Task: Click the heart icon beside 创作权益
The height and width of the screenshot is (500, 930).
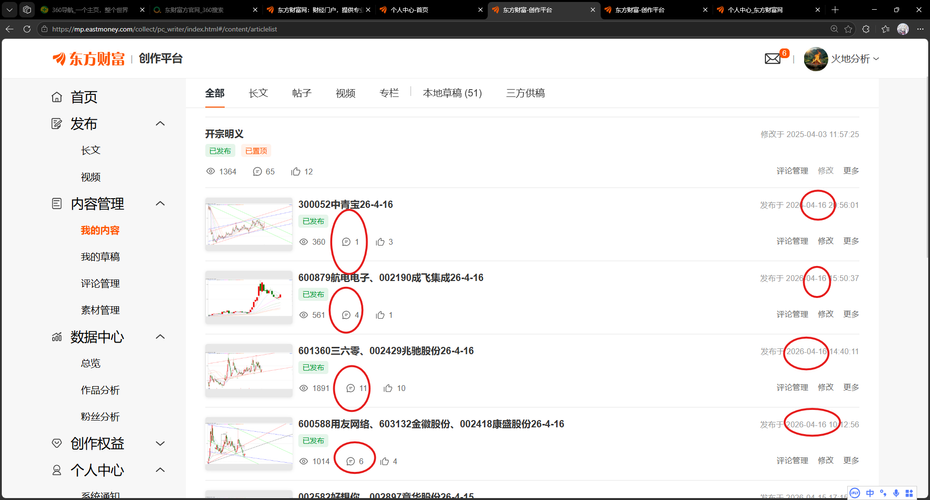Action: 56,443
